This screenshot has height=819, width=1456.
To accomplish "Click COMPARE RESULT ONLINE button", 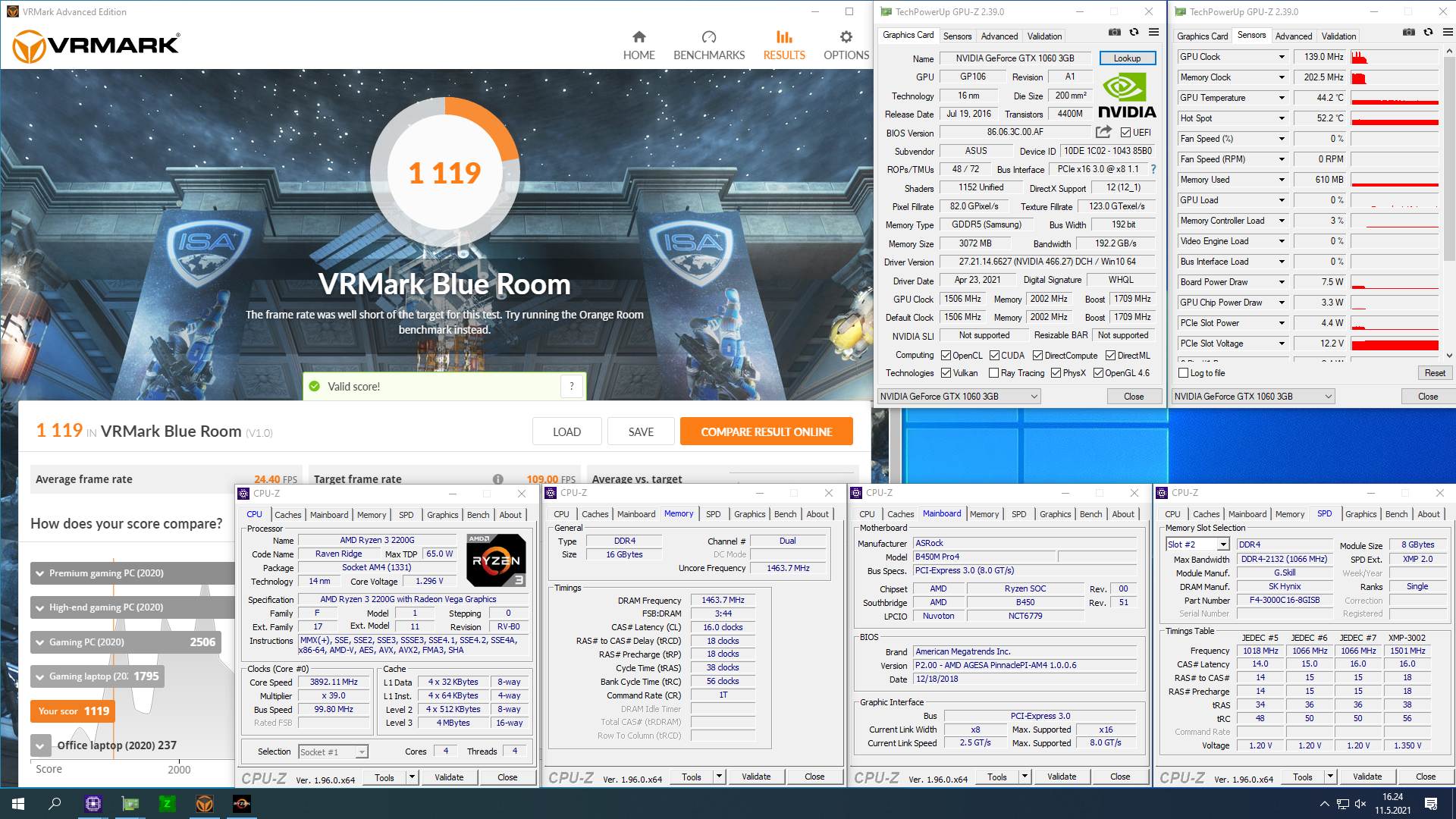I will coord(766,431).
